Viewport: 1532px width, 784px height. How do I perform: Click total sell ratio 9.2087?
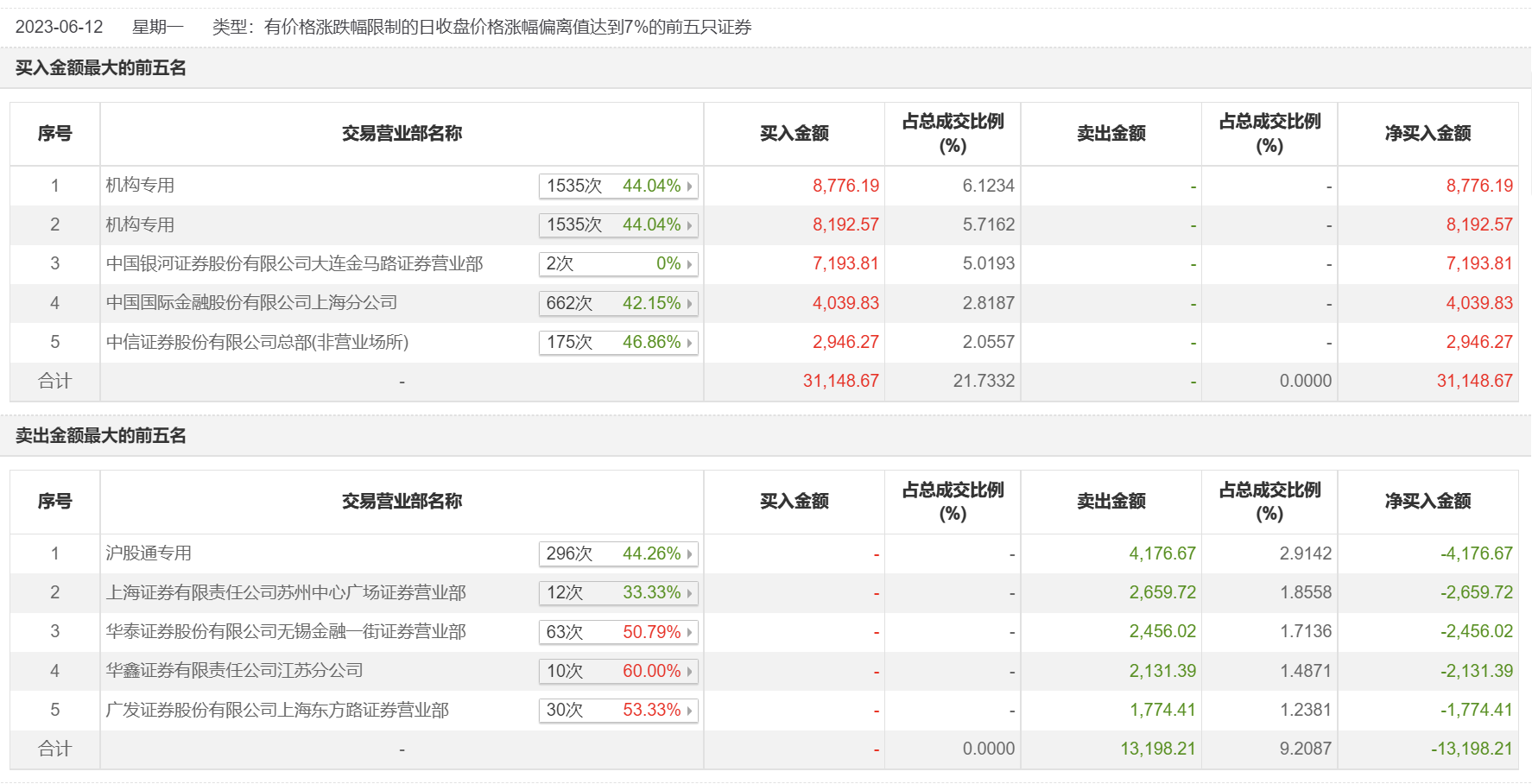(1306, 749)
